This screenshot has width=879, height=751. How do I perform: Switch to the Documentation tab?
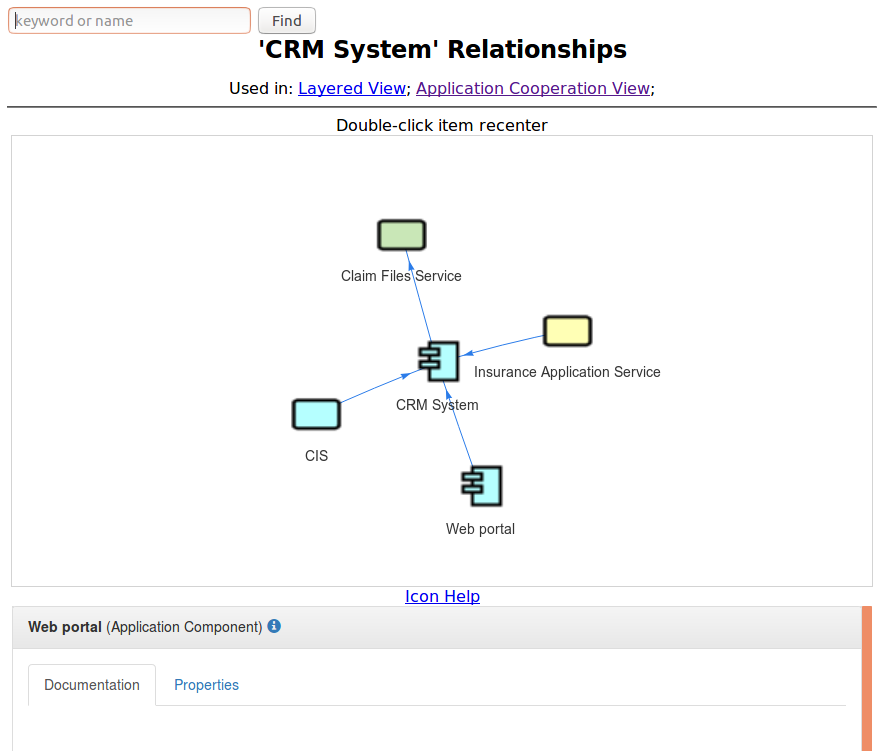[x=92, y=685]
